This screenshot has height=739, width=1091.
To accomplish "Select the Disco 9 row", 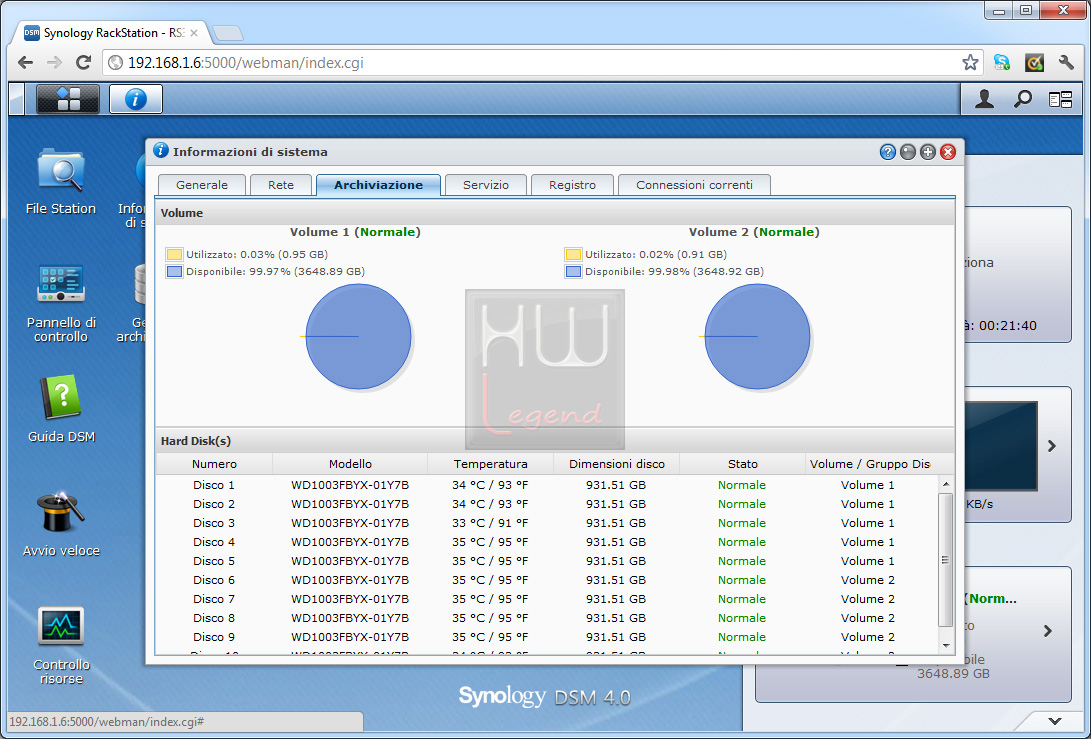I will (547, 637).
